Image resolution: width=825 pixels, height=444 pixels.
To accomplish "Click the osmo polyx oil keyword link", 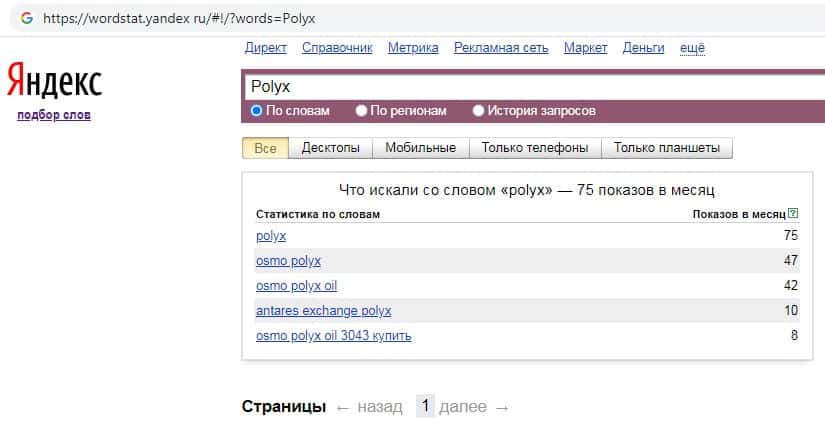I will pyautogui.click(x=296, y=285).
